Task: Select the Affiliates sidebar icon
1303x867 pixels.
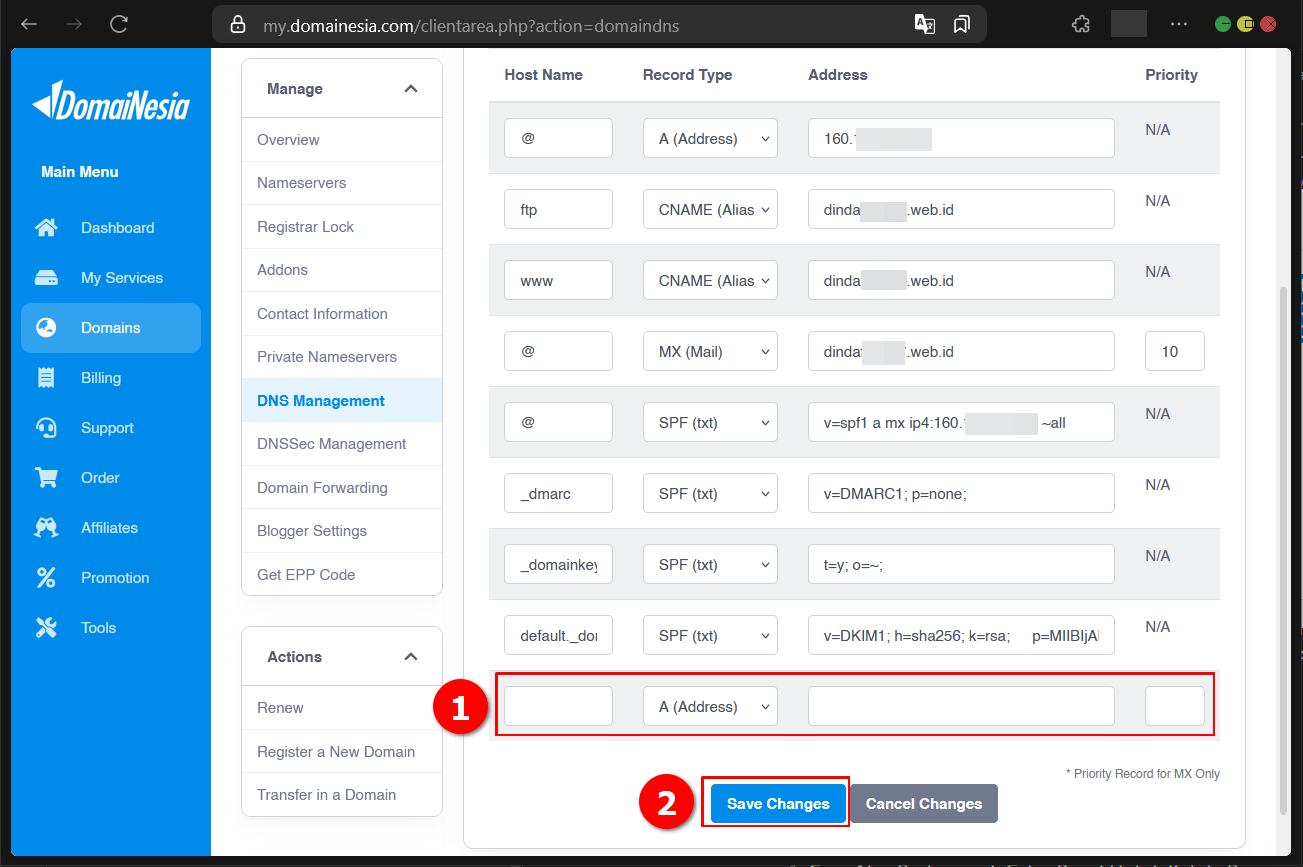Action: (x=46, y=527)
